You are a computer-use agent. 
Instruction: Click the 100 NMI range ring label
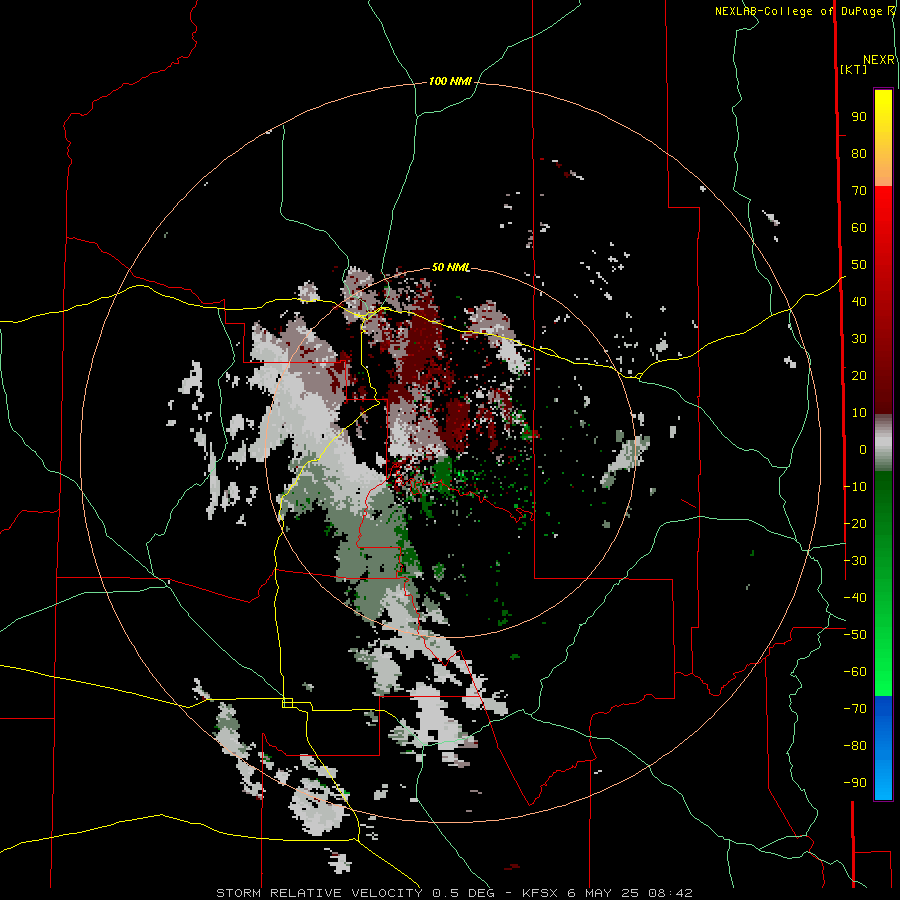point(450,81)
